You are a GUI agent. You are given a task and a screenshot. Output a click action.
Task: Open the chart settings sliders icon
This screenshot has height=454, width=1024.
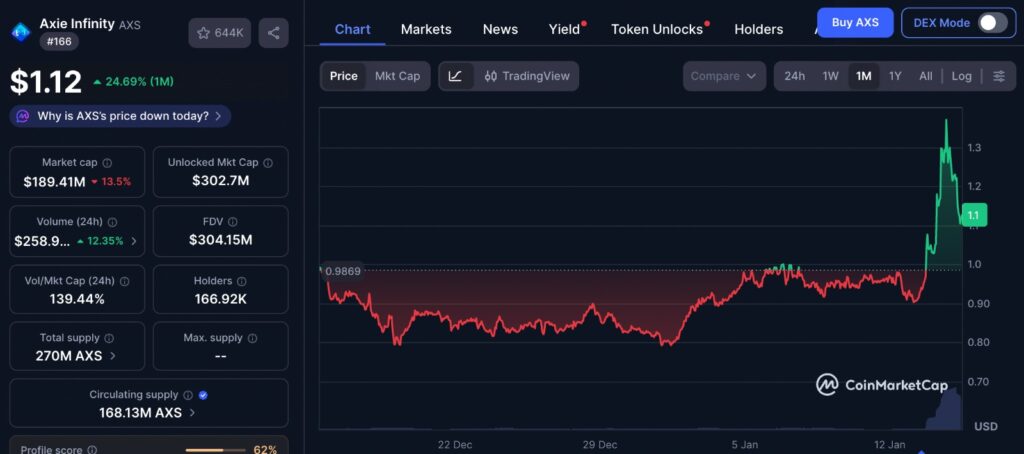tap(999, 76)
